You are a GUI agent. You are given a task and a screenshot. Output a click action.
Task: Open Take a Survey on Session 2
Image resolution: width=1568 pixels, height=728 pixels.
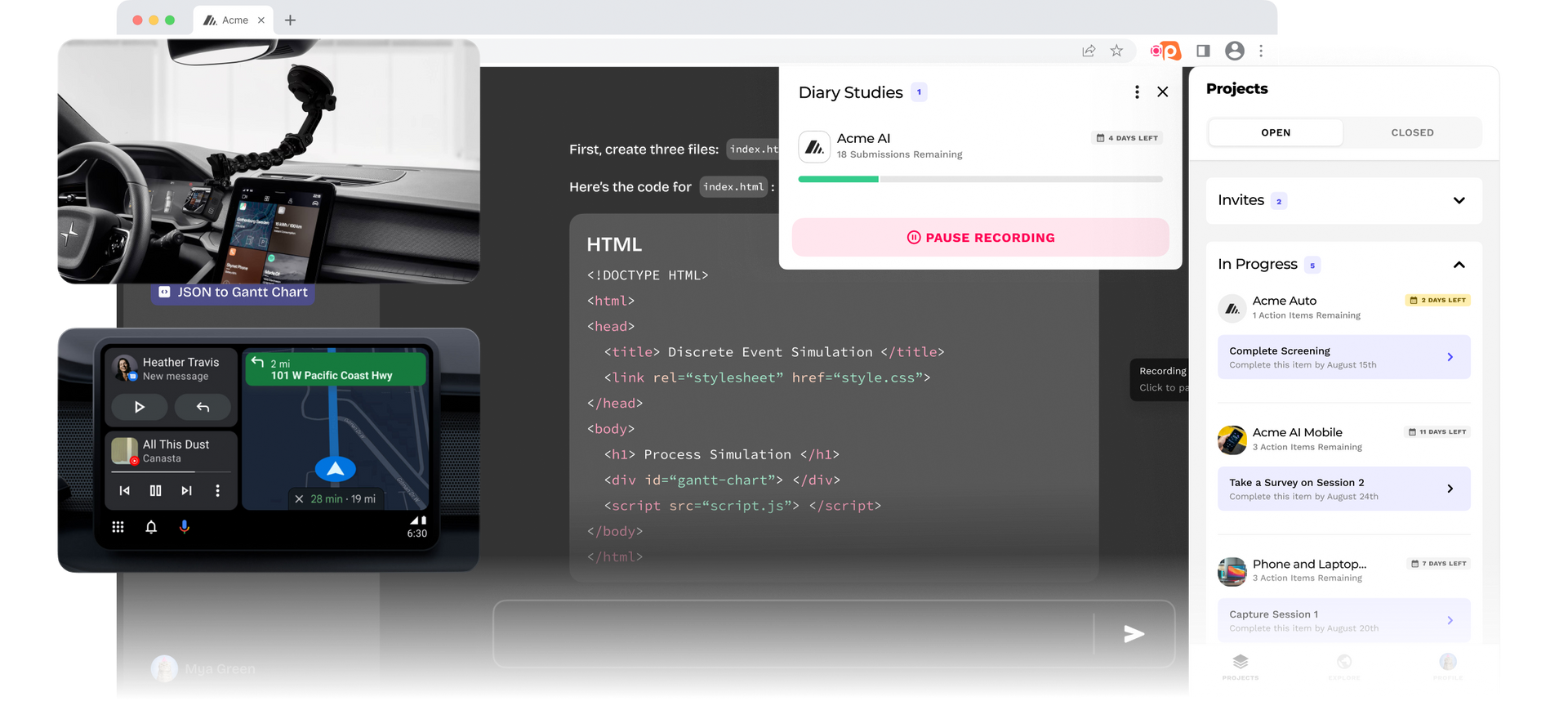pyautogui.click(x=1344, y=489)
